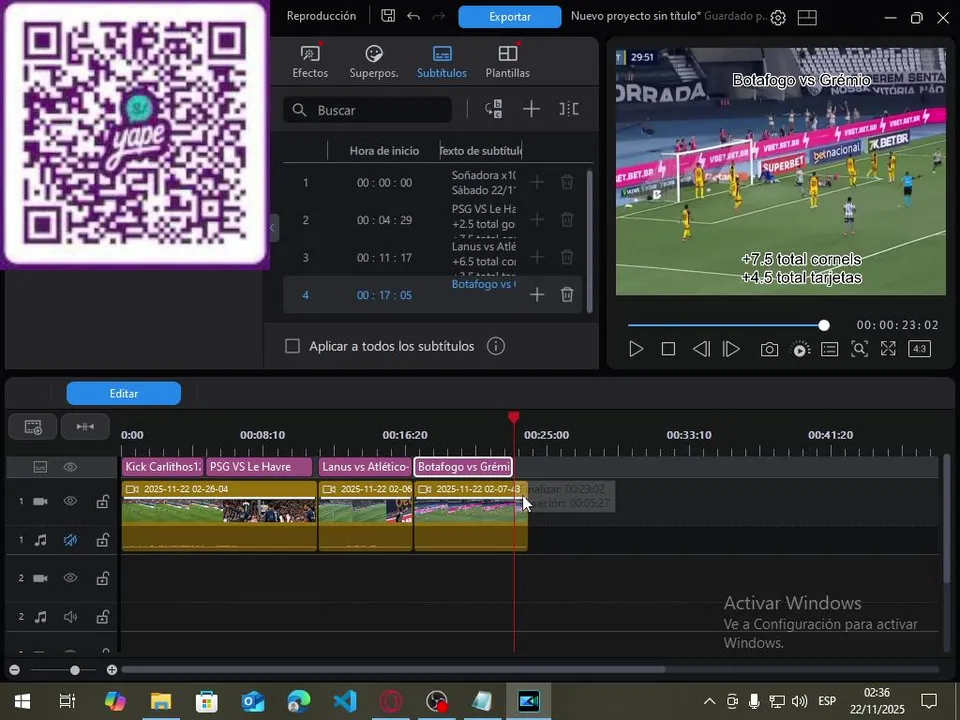
Task: Lock audio track 1
Action: [x=102, y=540]
